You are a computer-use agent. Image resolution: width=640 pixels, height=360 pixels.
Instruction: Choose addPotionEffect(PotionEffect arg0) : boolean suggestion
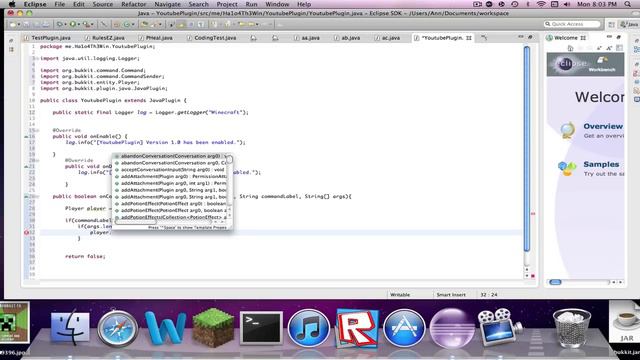[170, 203]
